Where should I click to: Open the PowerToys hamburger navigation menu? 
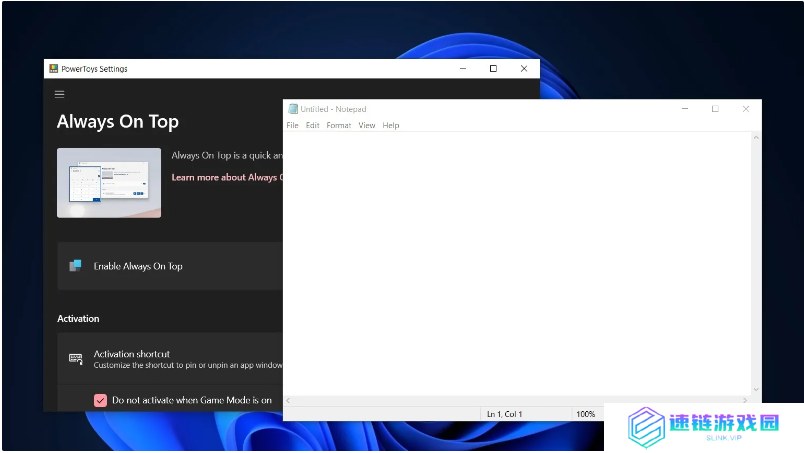tap(59, 94)
